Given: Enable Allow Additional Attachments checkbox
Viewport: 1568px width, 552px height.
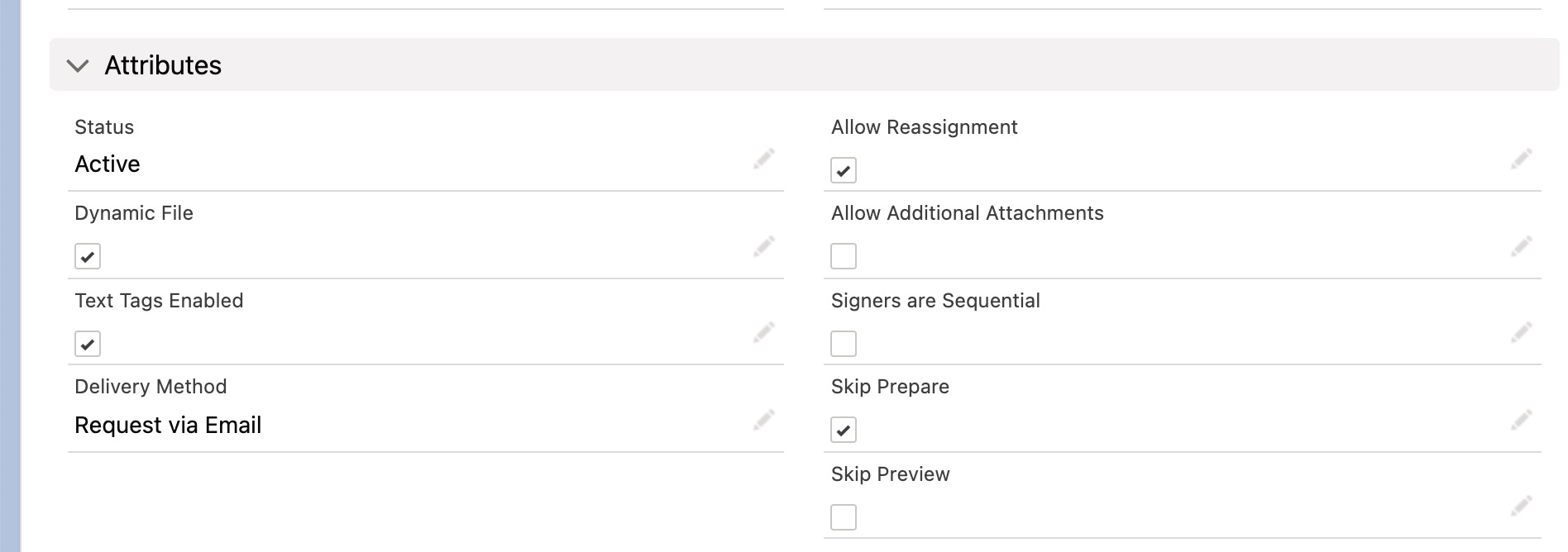Looking at the screenshot, I should coord(844,256).
